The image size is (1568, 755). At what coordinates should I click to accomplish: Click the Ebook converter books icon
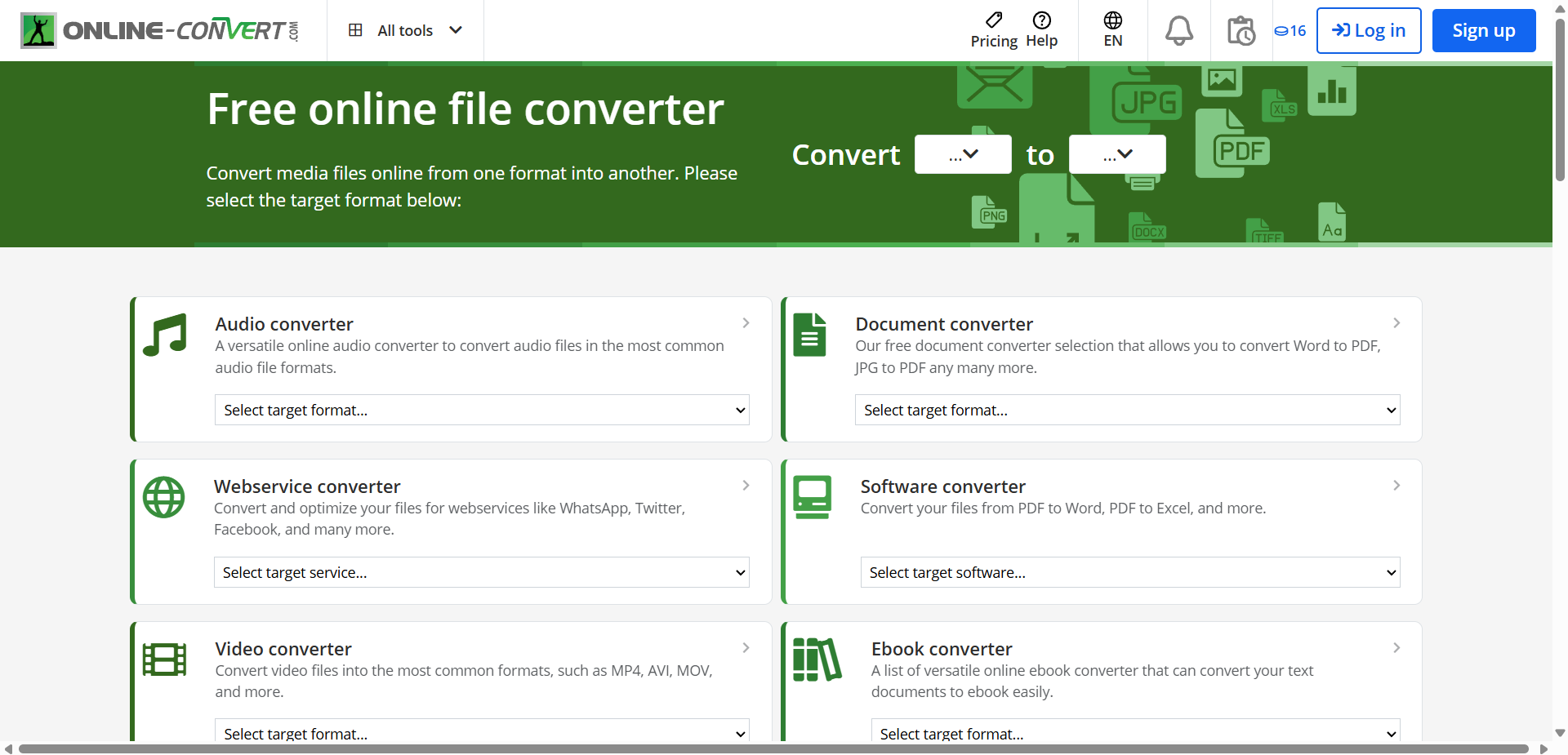817,660
